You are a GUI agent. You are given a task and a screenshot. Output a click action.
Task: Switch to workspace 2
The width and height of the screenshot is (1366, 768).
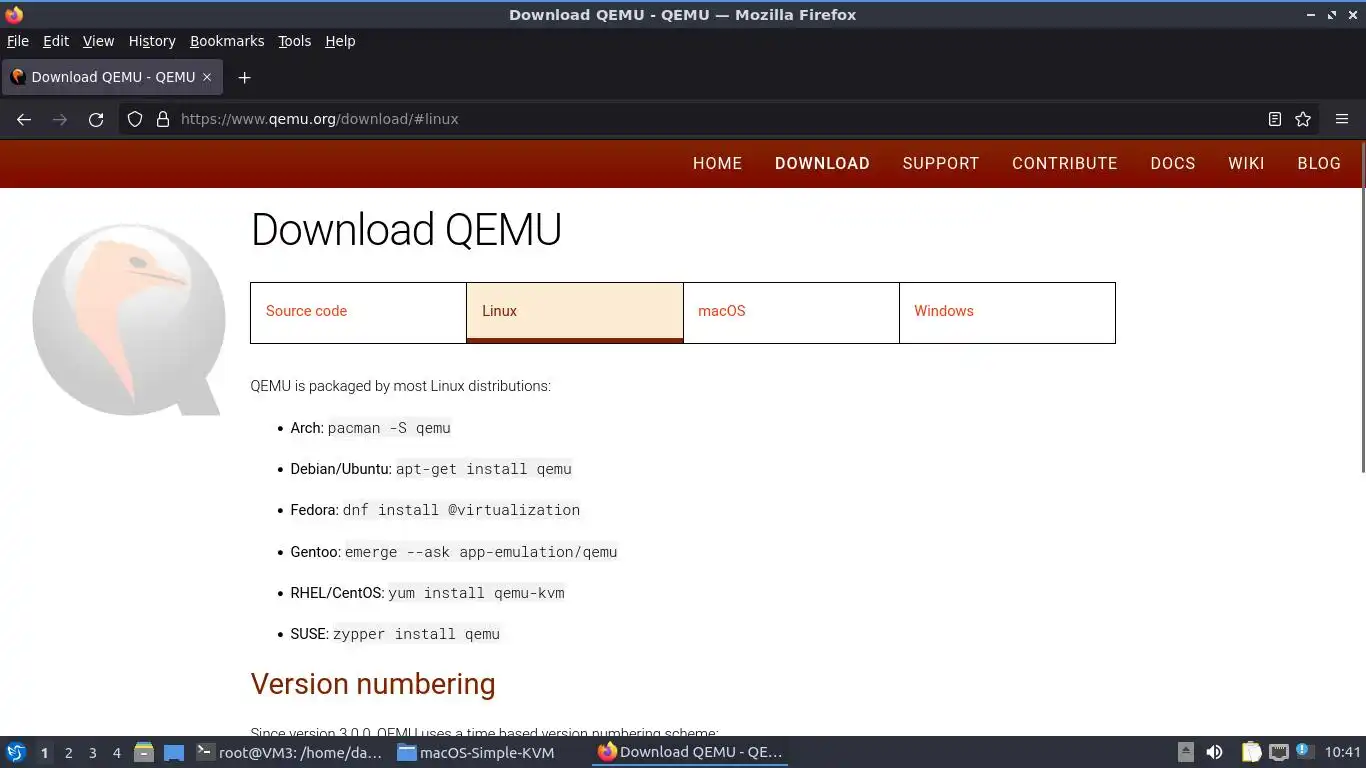pyautogui.click(x=69, y=753)
